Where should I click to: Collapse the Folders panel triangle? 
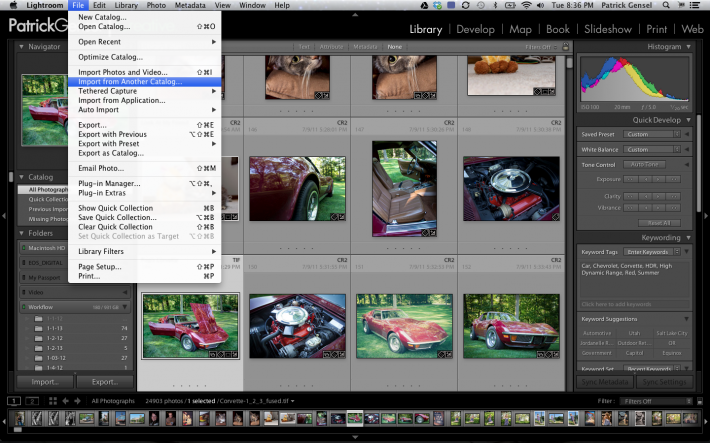(x=21, y=233)
